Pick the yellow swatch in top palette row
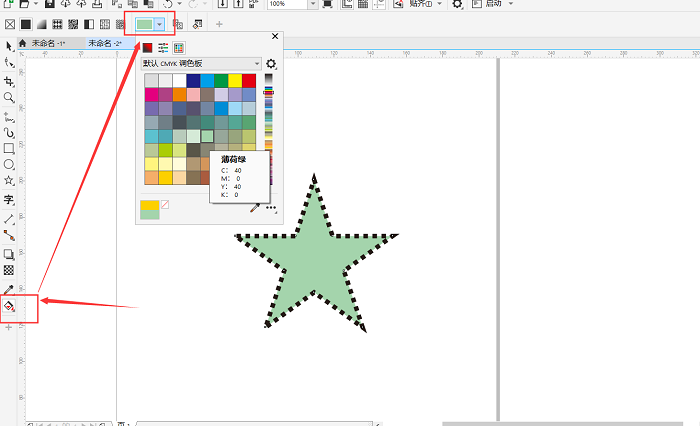The width and height of the screenshot is (700, 426). pos(235,80)
